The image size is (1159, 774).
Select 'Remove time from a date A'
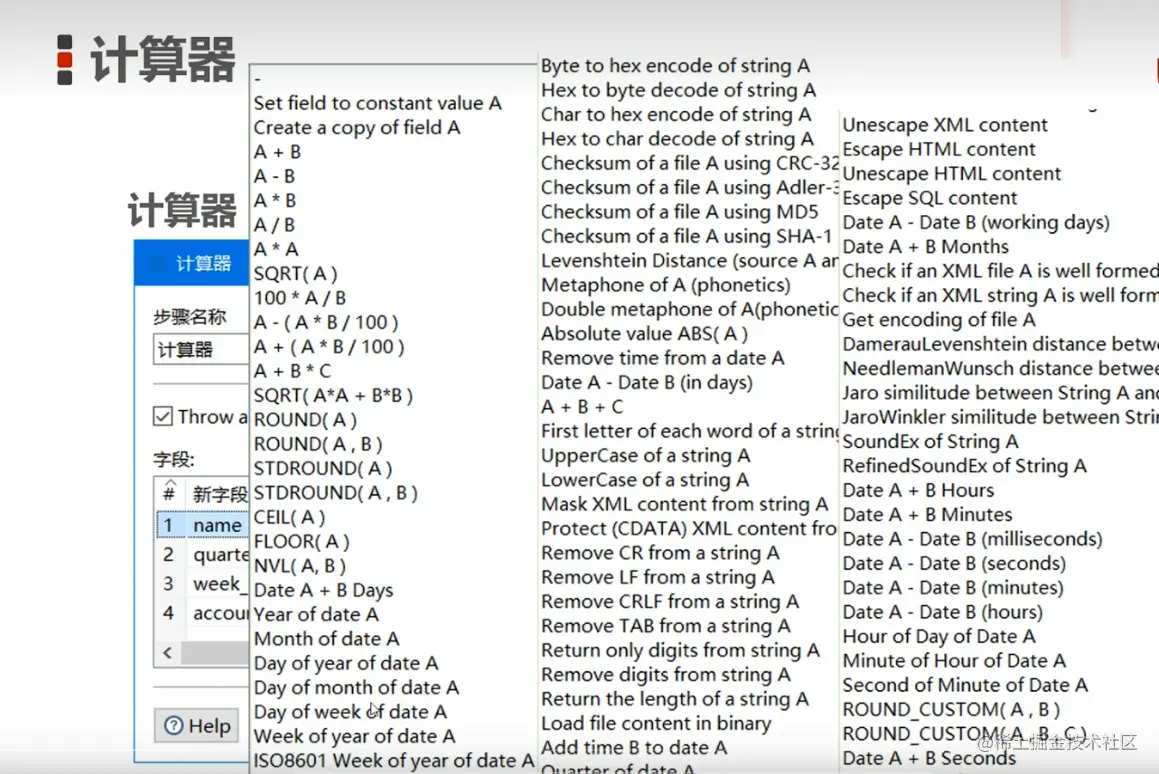click(663, 358)
